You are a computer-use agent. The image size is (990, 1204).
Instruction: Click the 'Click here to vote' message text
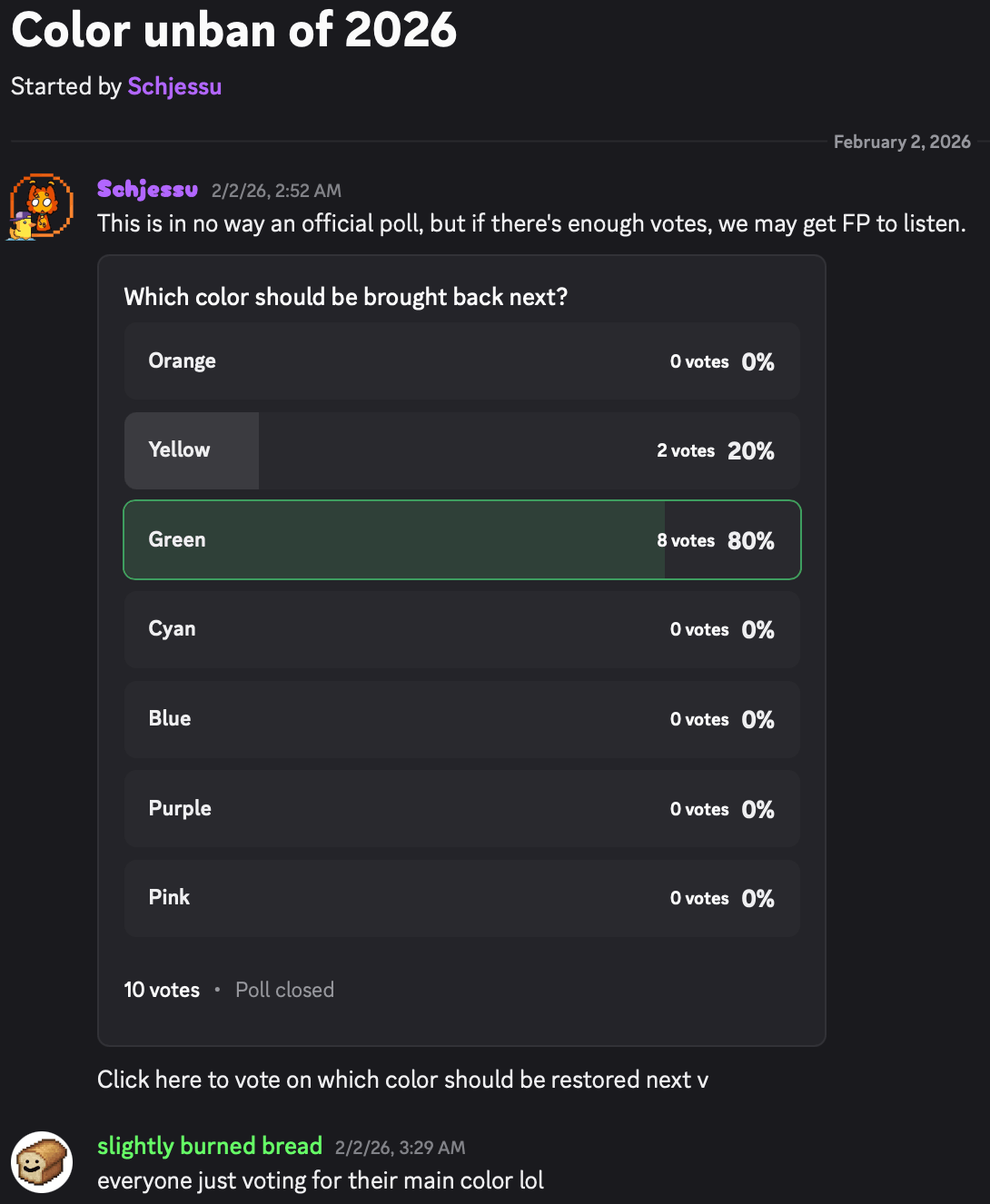pyautogui.click(x=402, y=1080)
